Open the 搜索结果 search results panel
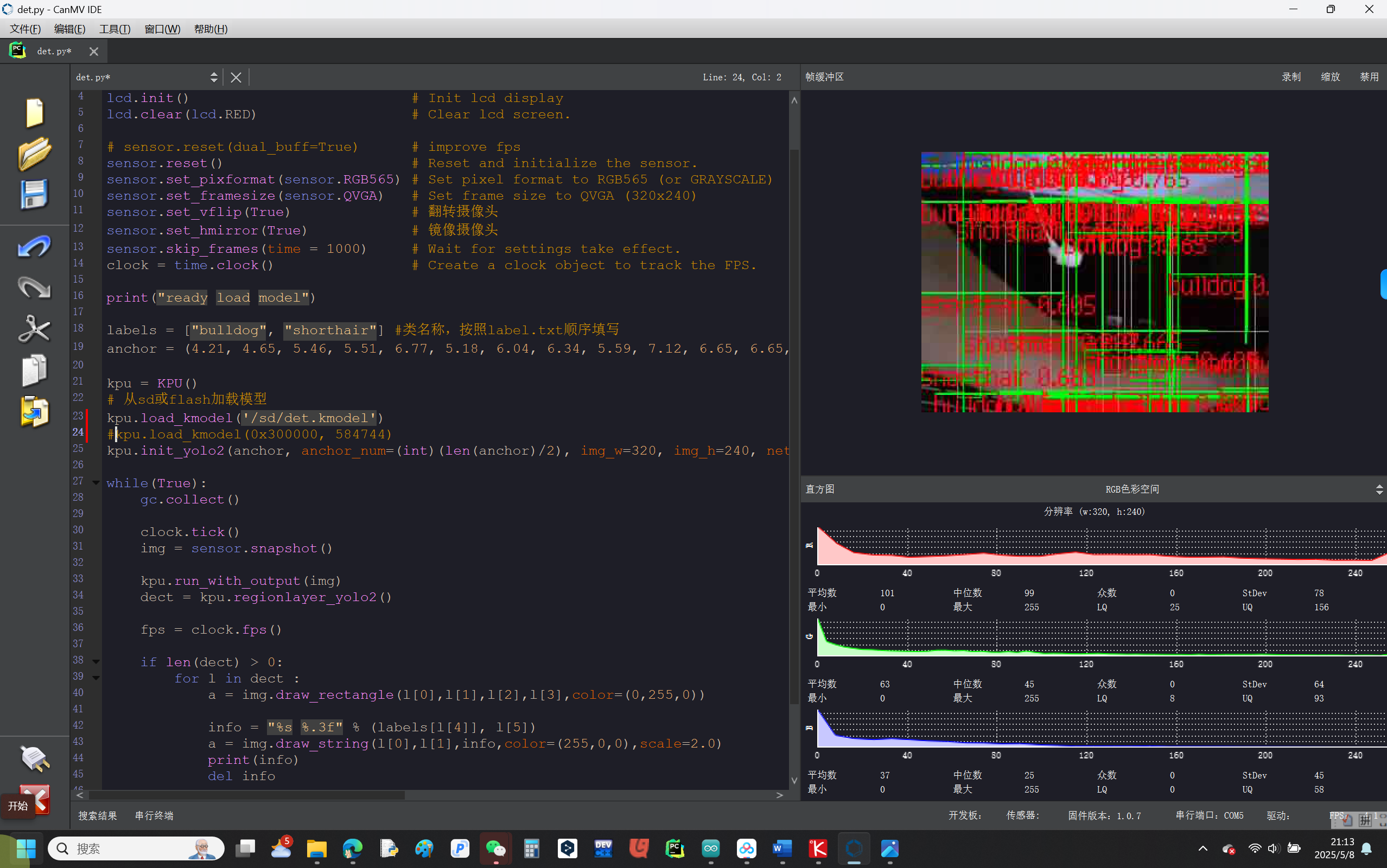The image size is (1387, 868). pos(98,815)
